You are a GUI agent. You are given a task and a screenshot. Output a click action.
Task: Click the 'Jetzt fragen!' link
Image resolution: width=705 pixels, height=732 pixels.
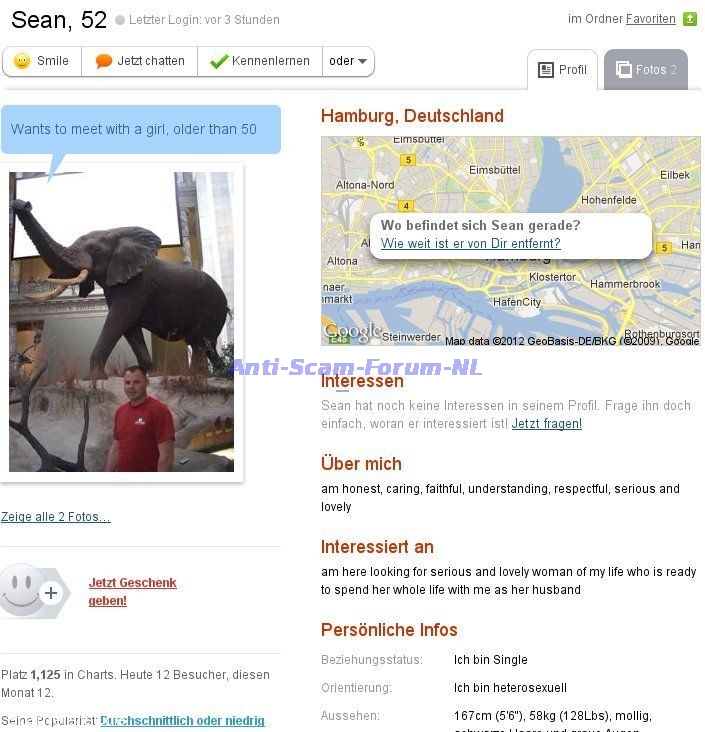click(x=547, y=424)
